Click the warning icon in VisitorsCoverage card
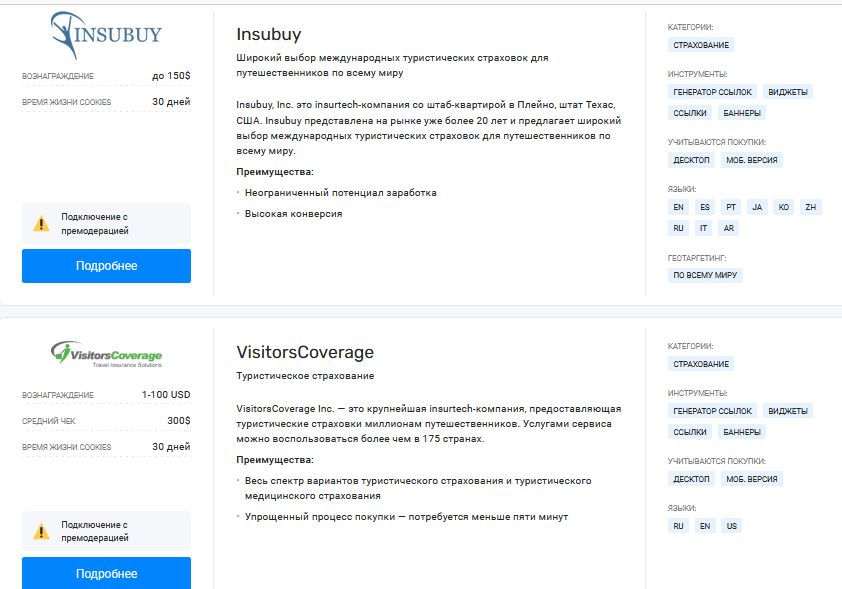 (41, 532)
